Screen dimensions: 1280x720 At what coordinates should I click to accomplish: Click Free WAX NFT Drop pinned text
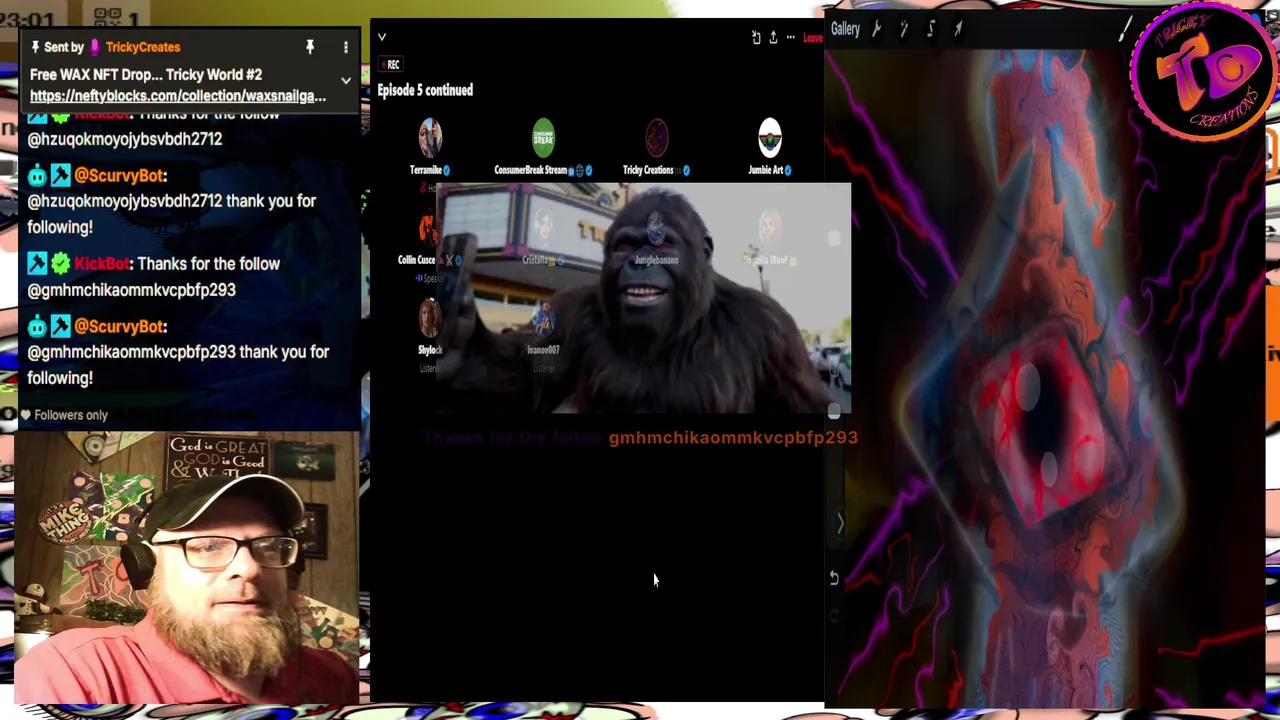pos(146,74)
